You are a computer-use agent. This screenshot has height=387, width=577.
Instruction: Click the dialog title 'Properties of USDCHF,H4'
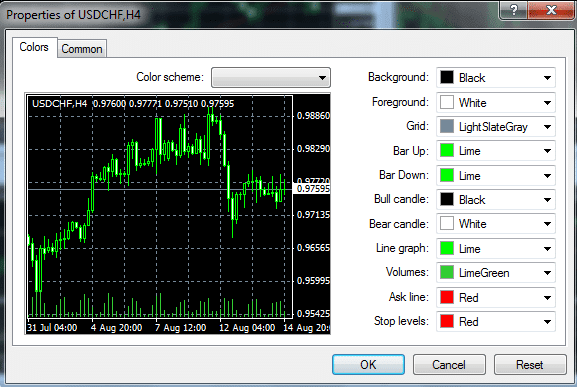(x=74, y=15)
